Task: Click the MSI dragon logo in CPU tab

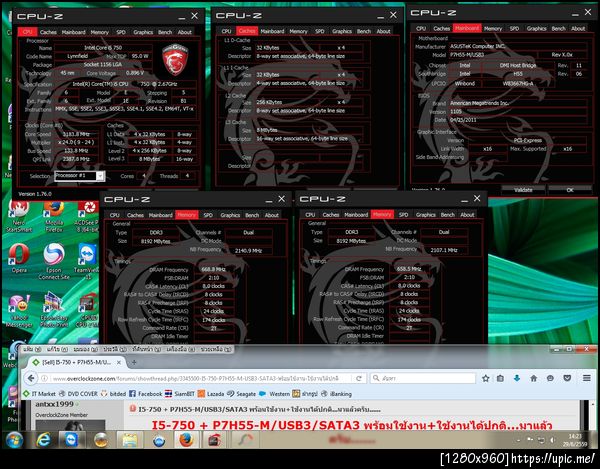Action: [x=175, y=59]
